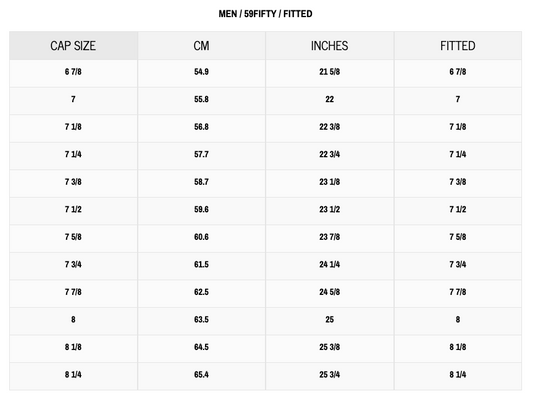Viewport: 533px width, 402px height.
Task: Select the INCHES column header
Action: 329,46
